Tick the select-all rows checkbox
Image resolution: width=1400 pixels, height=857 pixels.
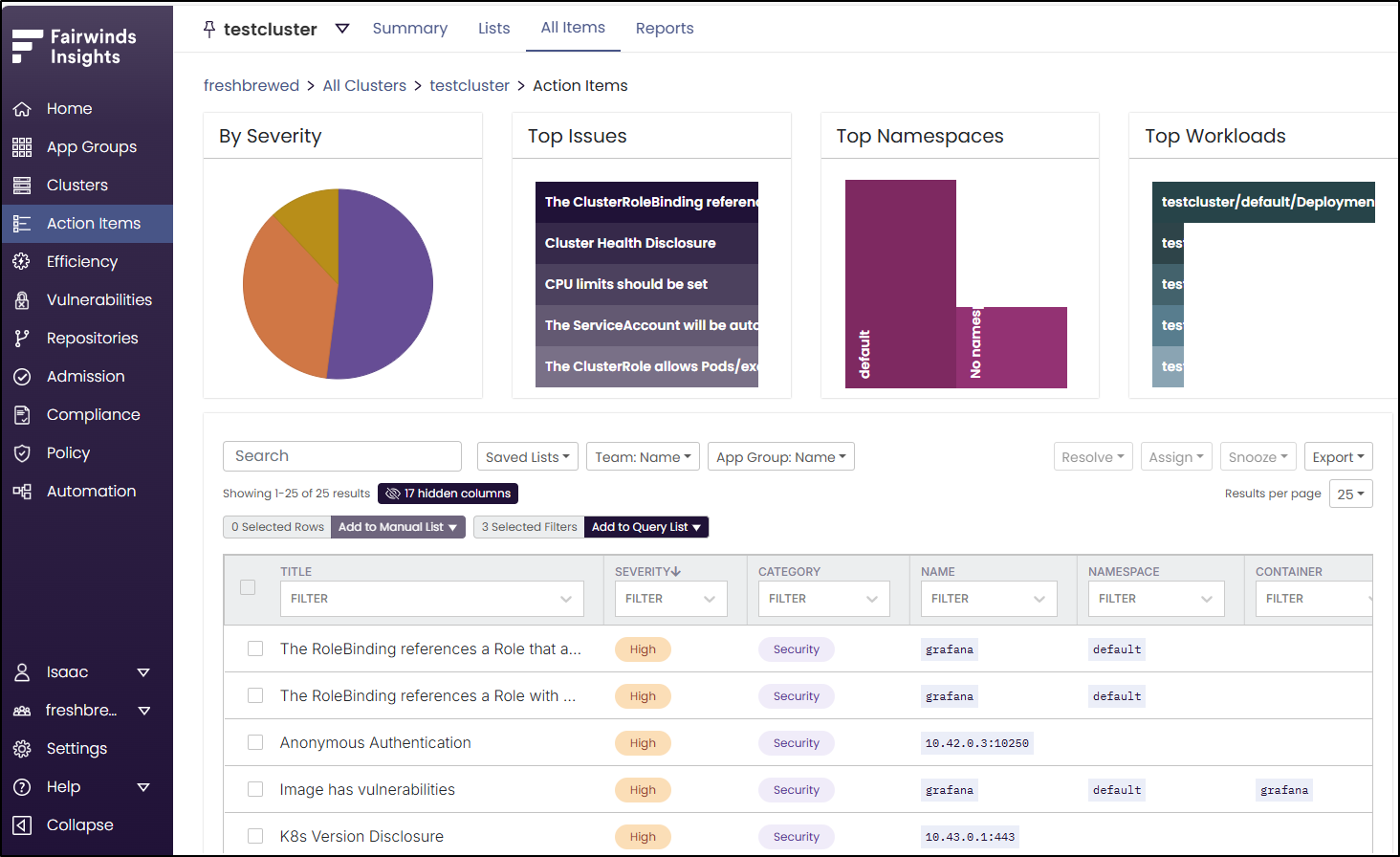pos(248,587)
